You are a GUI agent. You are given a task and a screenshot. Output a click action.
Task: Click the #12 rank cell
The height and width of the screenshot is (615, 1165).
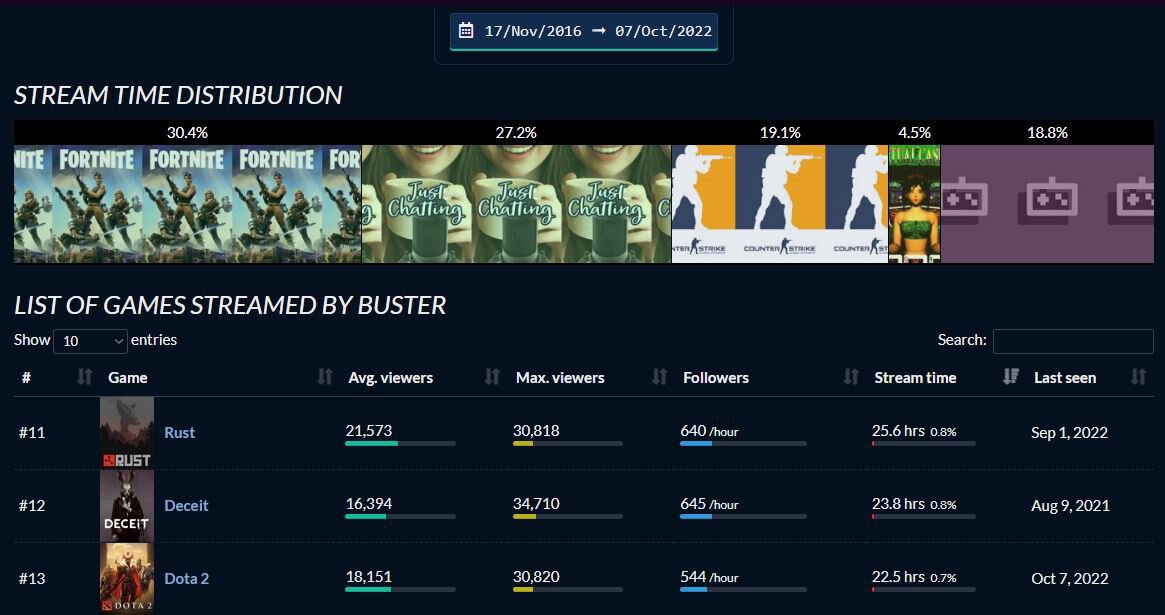(32, 505)
